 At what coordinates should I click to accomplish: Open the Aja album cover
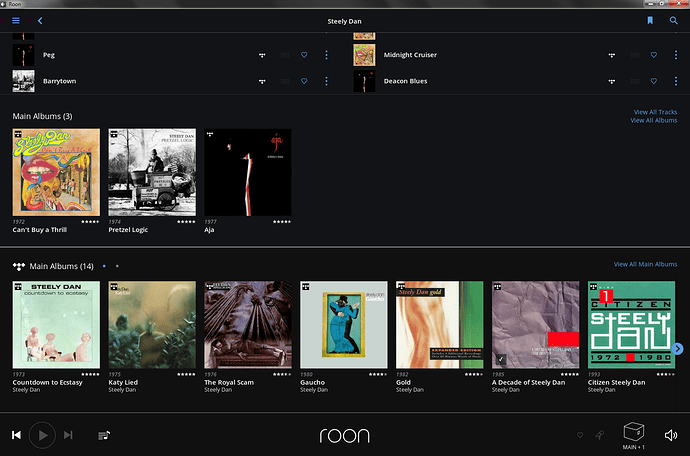[x=248, y=172]
